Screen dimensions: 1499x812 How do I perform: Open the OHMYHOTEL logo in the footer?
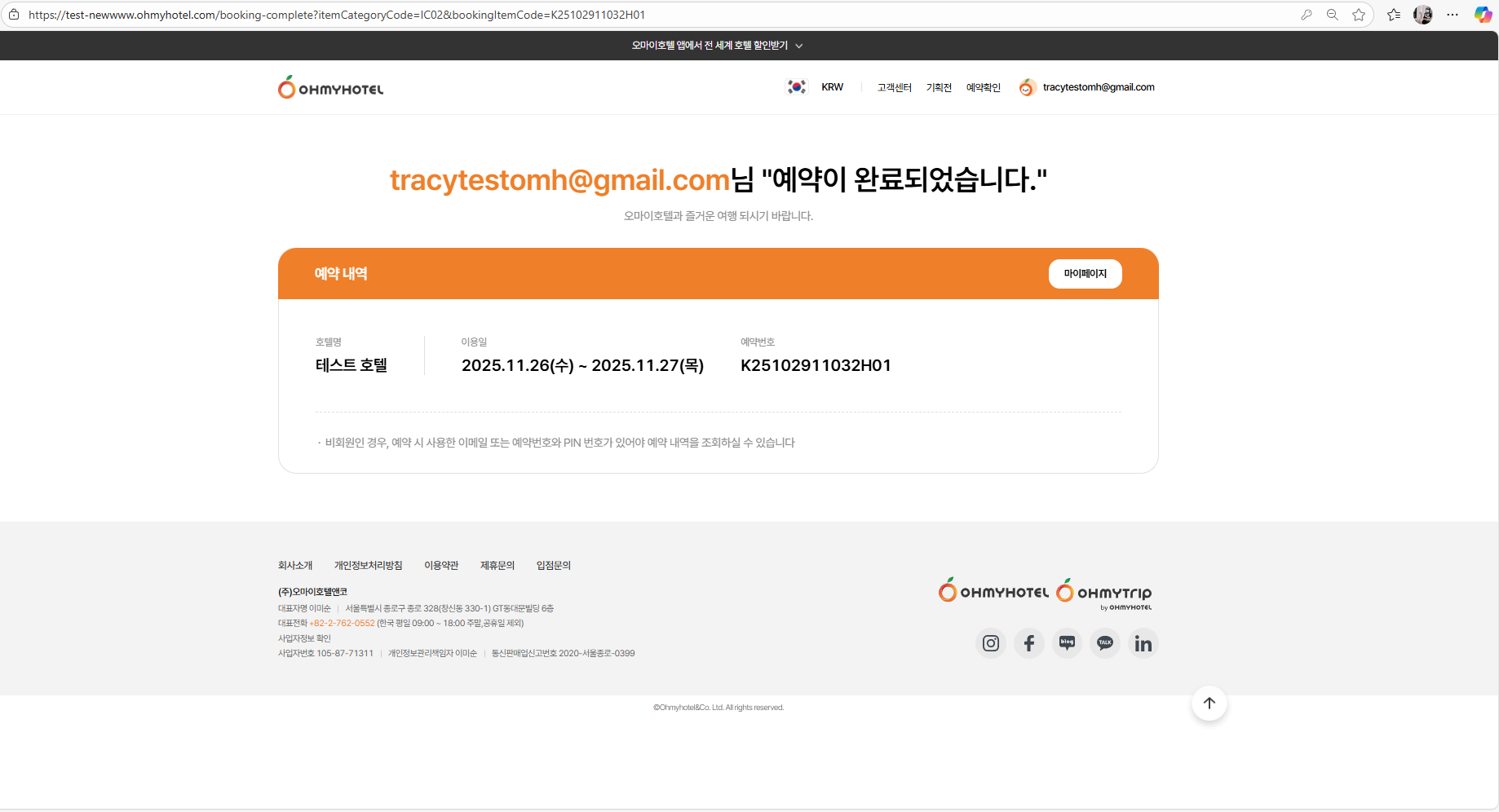[x=993, y=591]
